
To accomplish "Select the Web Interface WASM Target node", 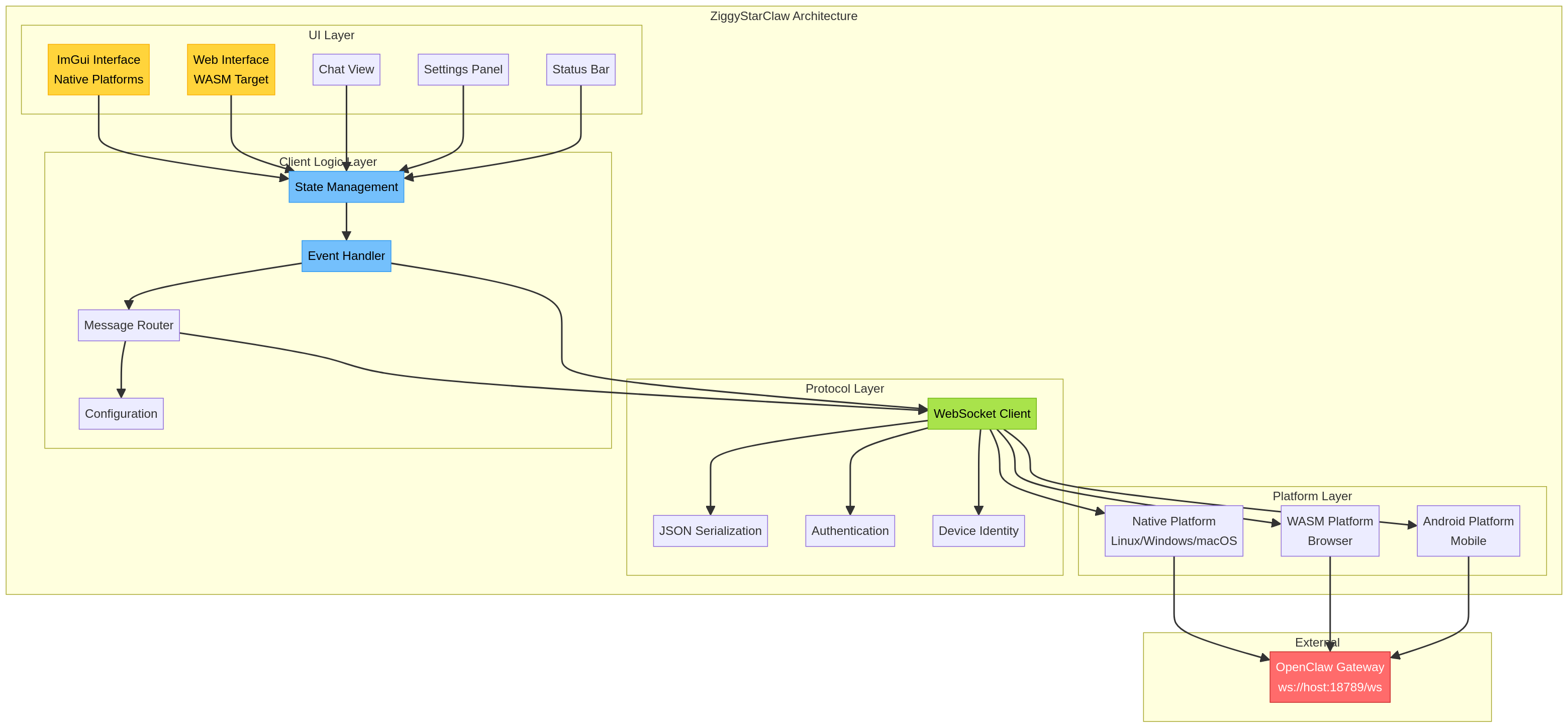I will [x=231, y=69].
